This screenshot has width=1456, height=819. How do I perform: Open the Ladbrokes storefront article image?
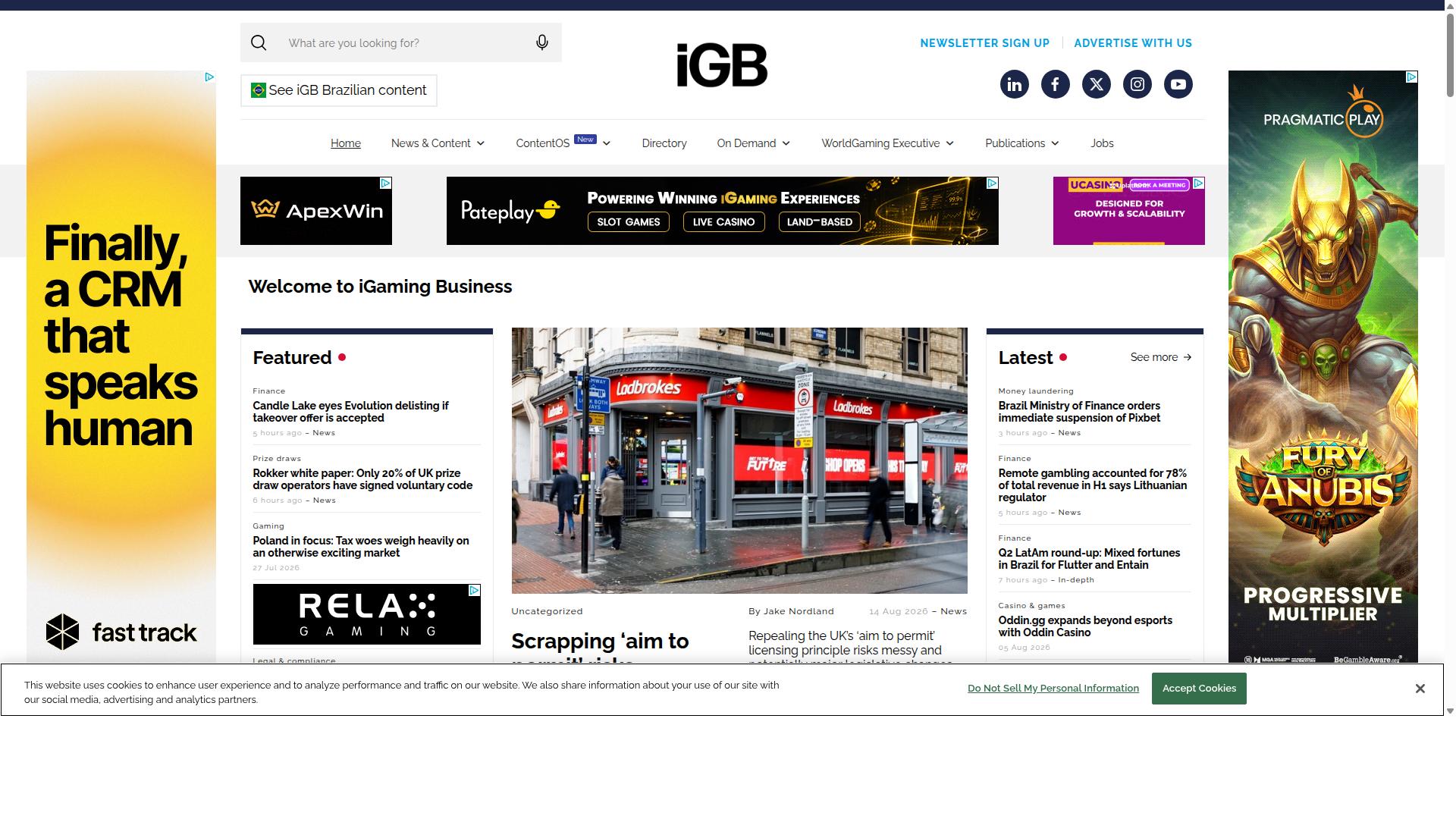(x=739, y=460)
